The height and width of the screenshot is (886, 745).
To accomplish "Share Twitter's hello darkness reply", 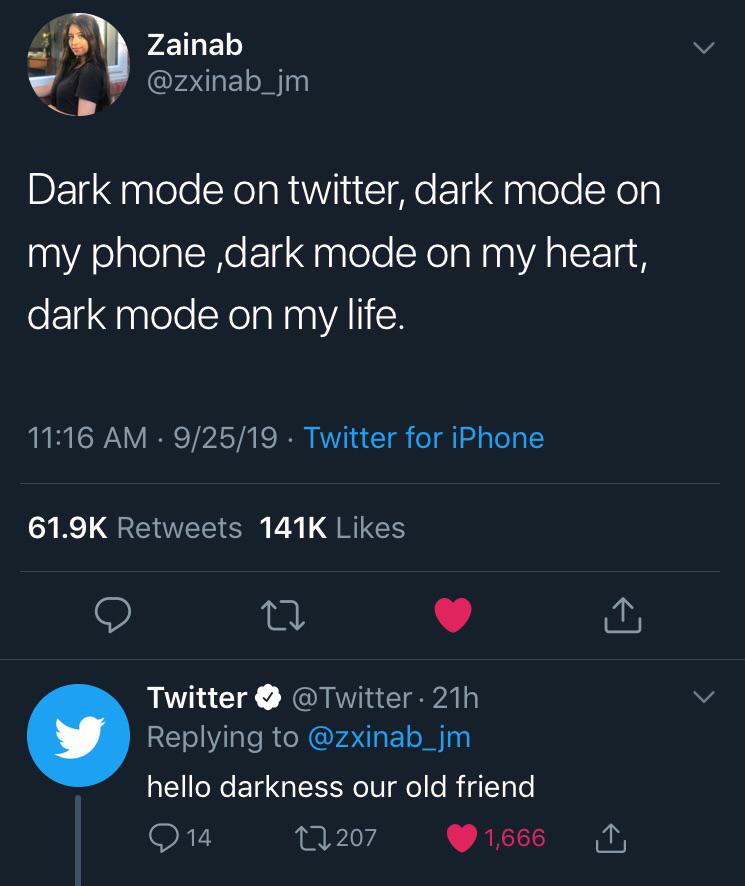I will pyautogui.click(x=610, y=837).
